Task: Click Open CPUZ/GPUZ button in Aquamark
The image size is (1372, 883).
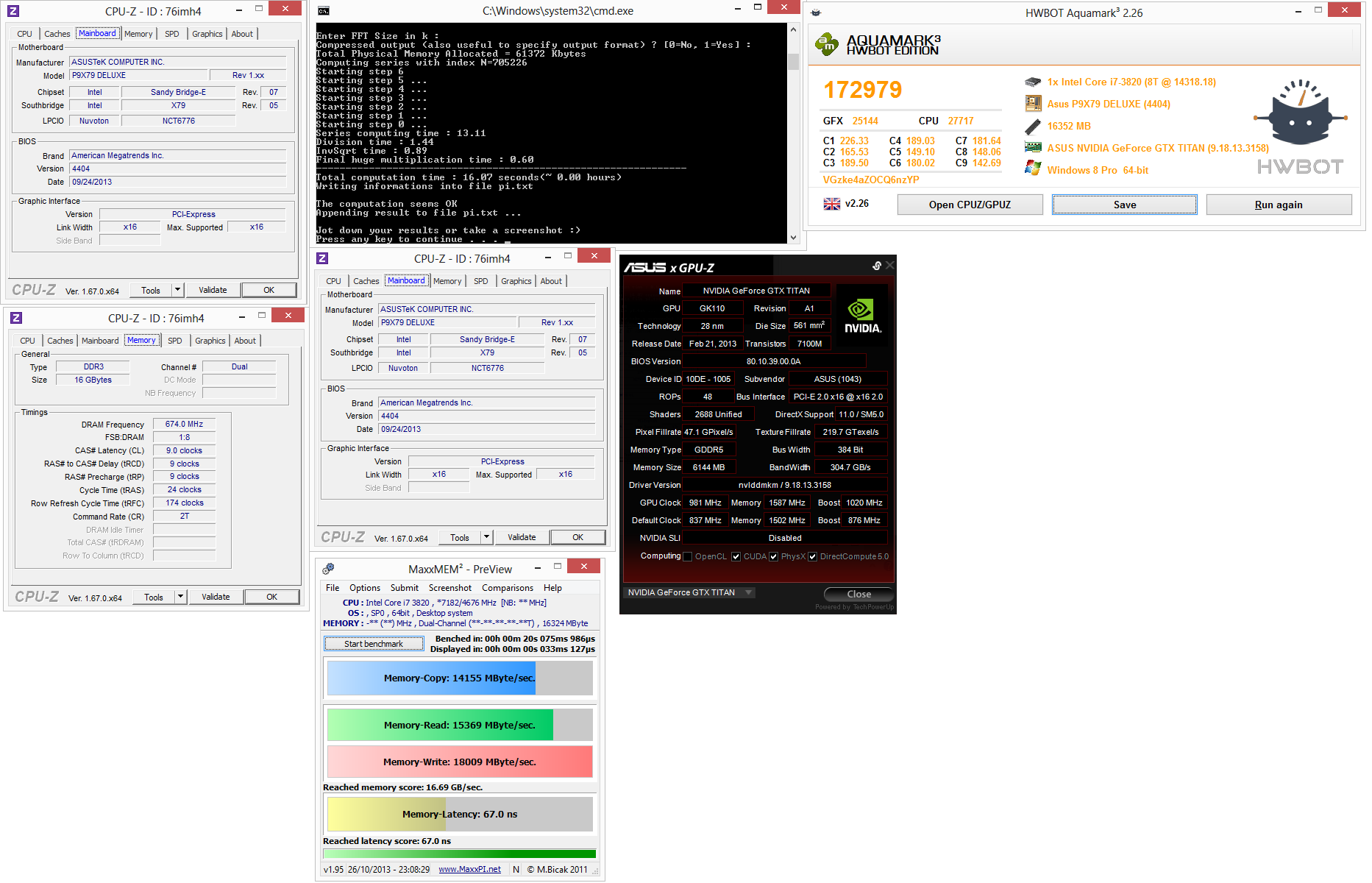Action: [970, 205]
